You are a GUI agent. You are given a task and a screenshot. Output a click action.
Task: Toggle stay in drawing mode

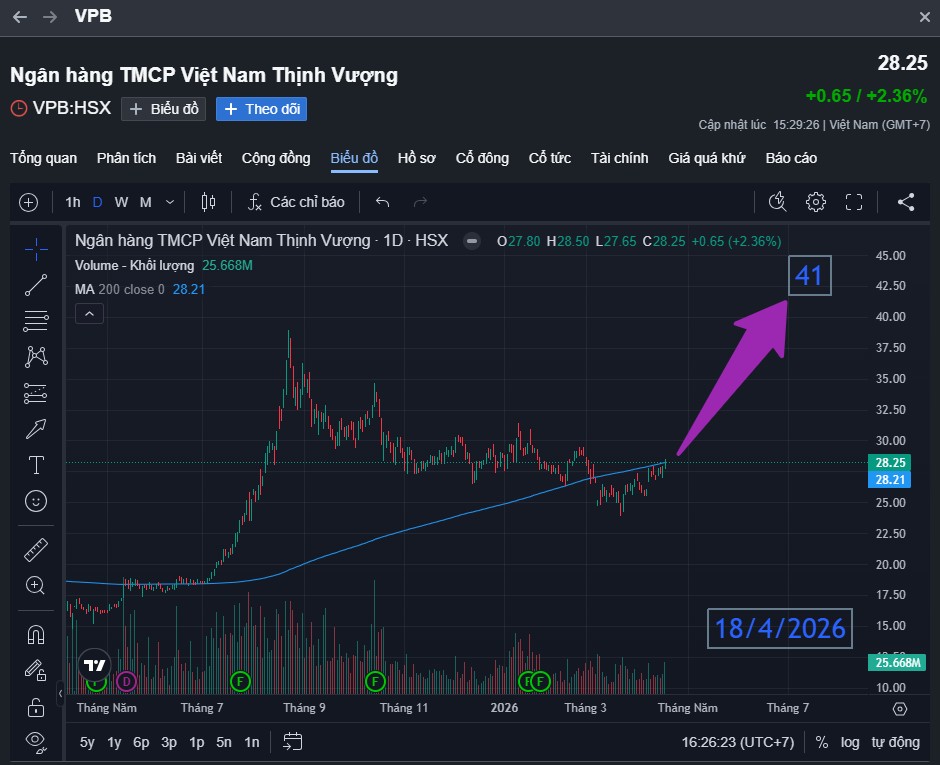click(36, 670)
